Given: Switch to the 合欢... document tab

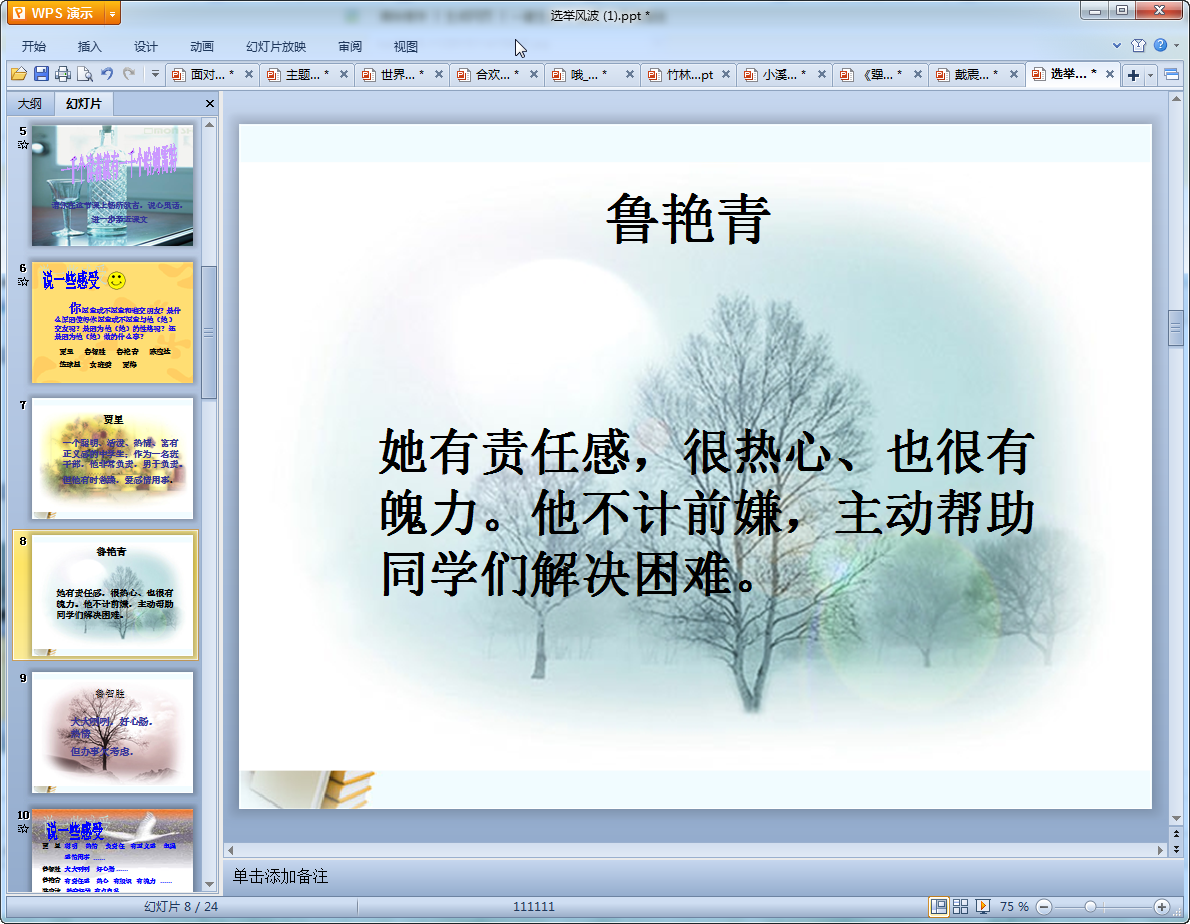Looking at the screenshot, I should coord(491,74).
